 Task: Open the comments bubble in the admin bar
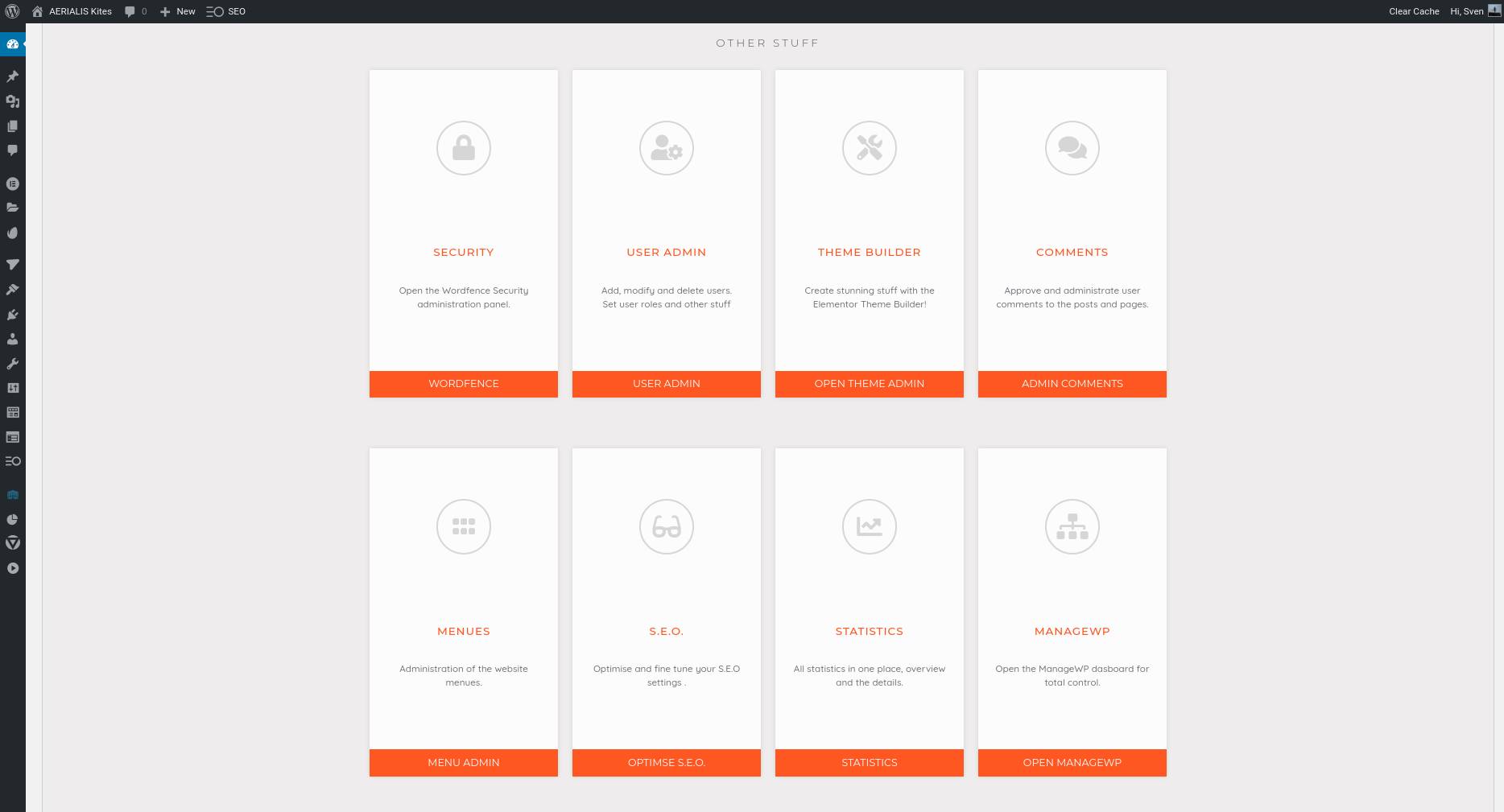click(135, 11)
